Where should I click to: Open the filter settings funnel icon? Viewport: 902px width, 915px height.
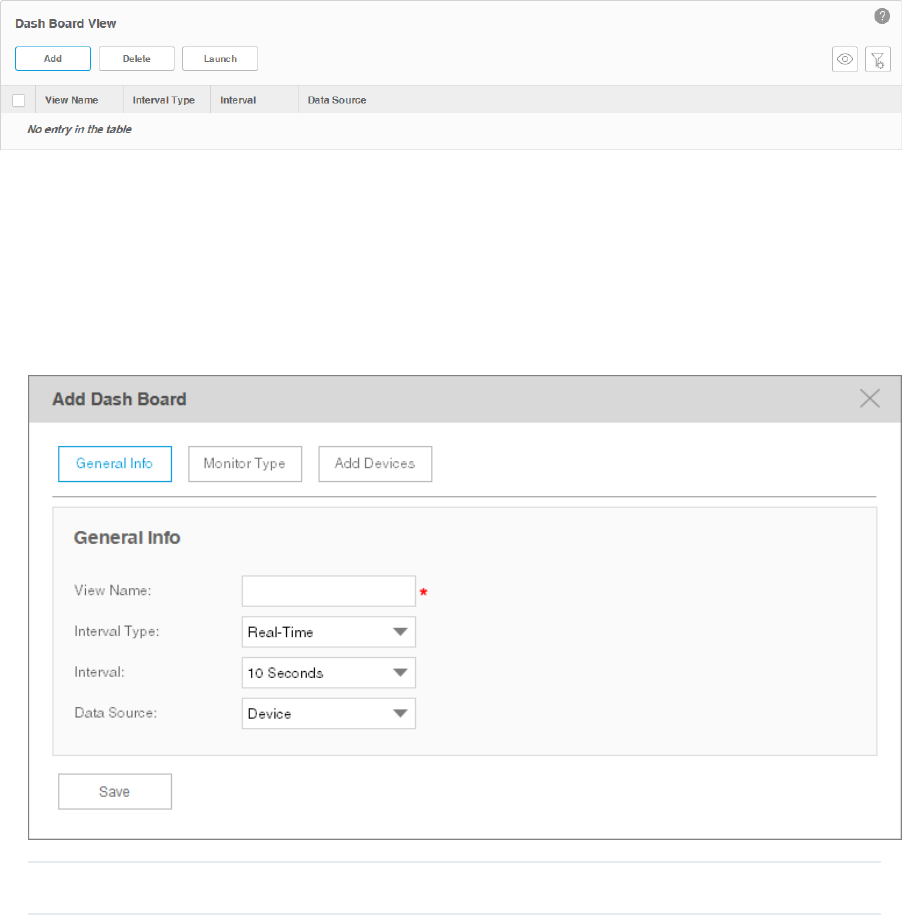tap(877, 59)
